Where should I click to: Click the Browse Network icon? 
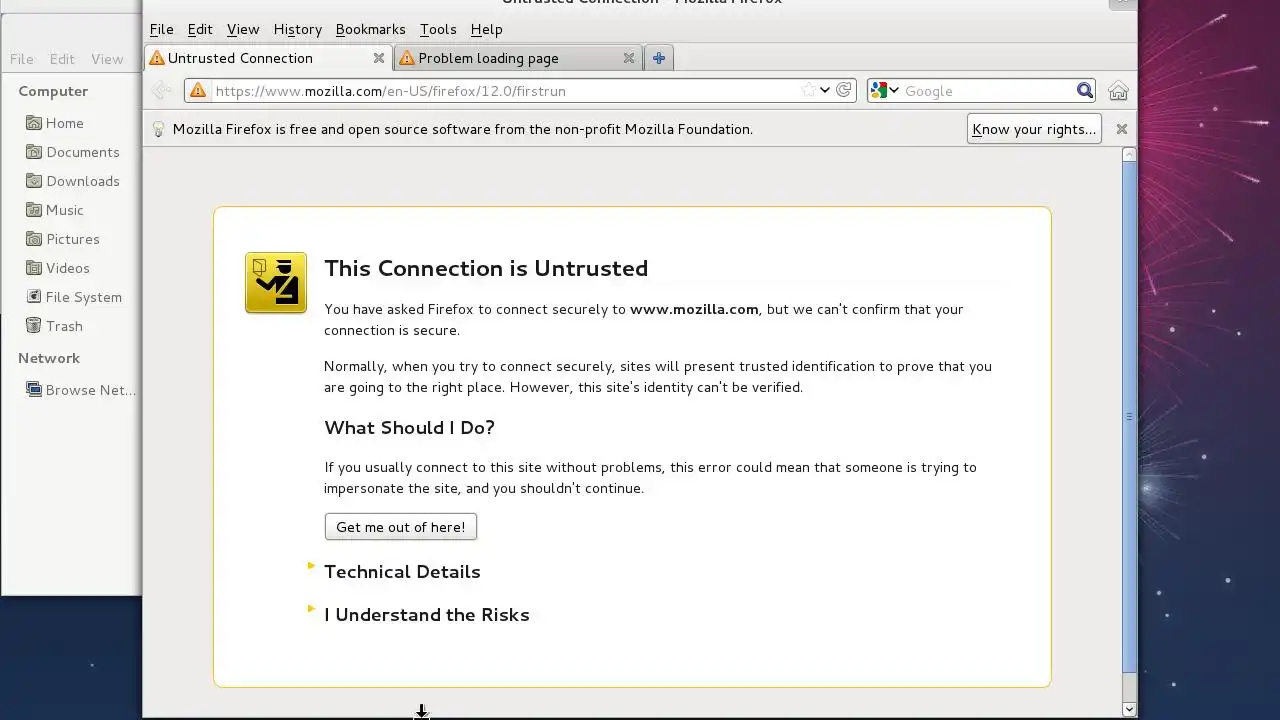coord(34,390)
